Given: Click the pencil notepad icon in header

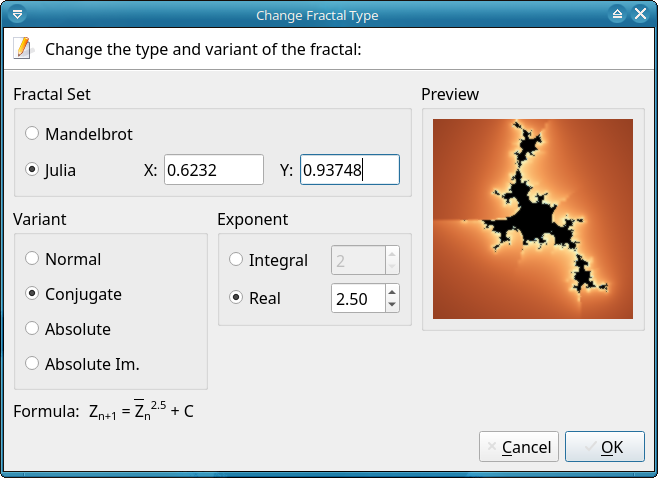Looking at the screenshot, I should (24, 48).
